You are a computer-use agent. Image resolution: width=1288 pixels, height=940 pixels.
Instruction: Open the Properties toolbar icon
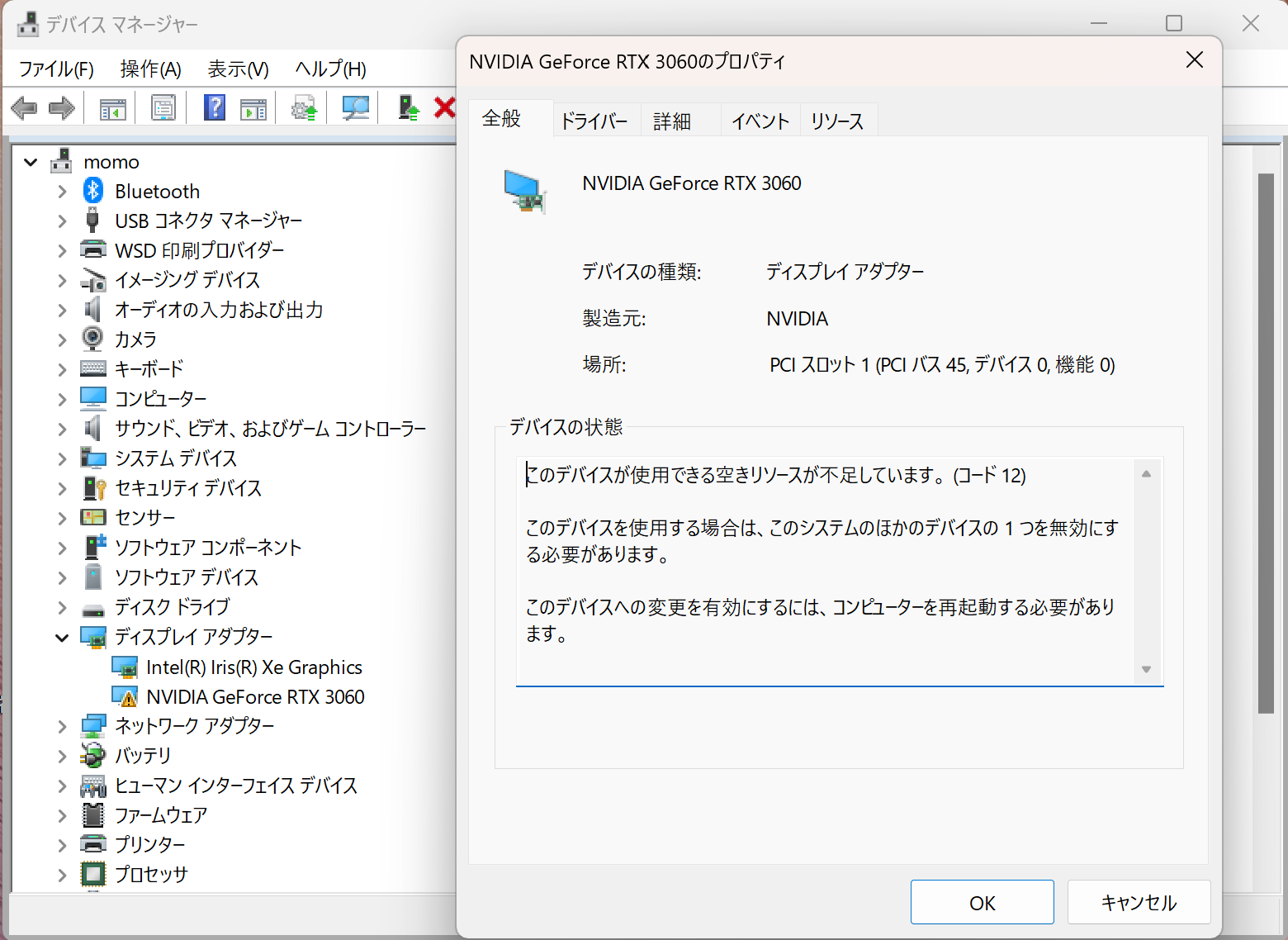click(x=163, y=108)
